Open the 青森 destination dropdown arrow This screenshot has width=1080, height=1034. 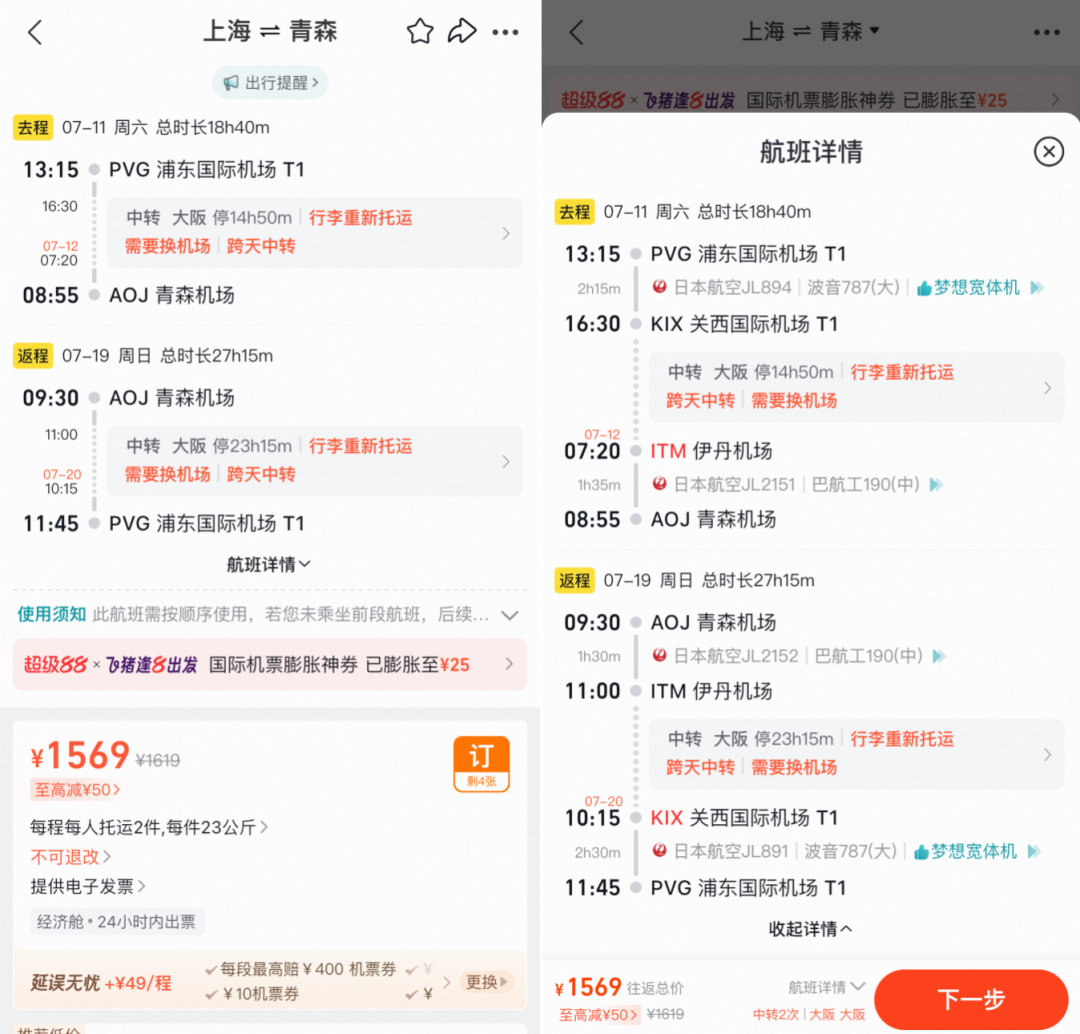click(x=874, y=31)
